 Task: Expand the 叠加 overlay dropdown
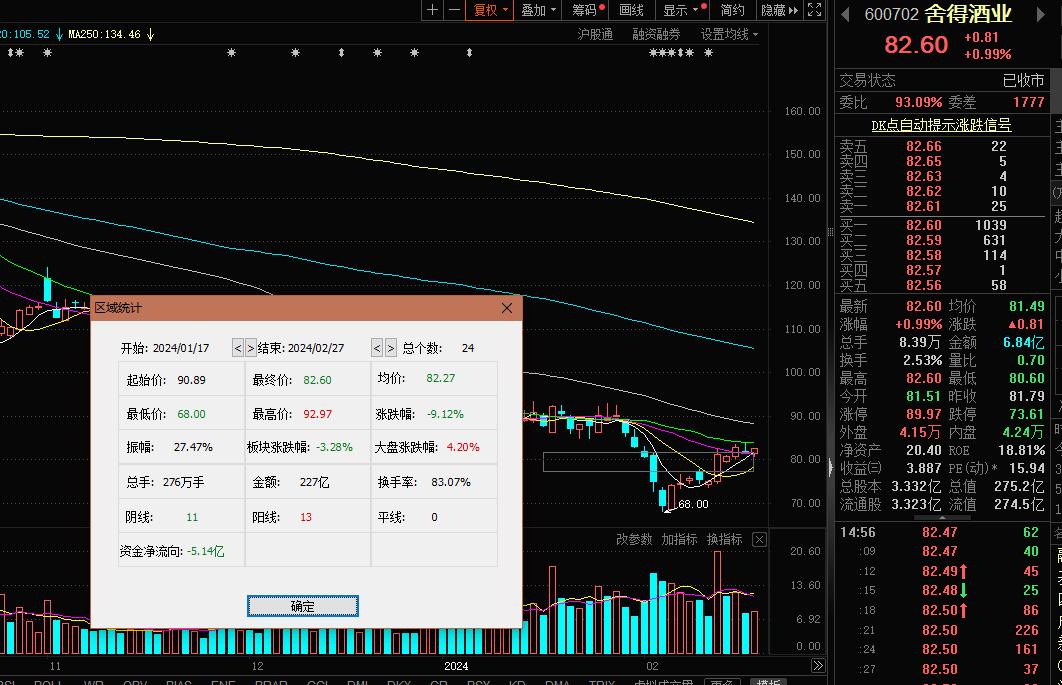(x=539, y=10)
